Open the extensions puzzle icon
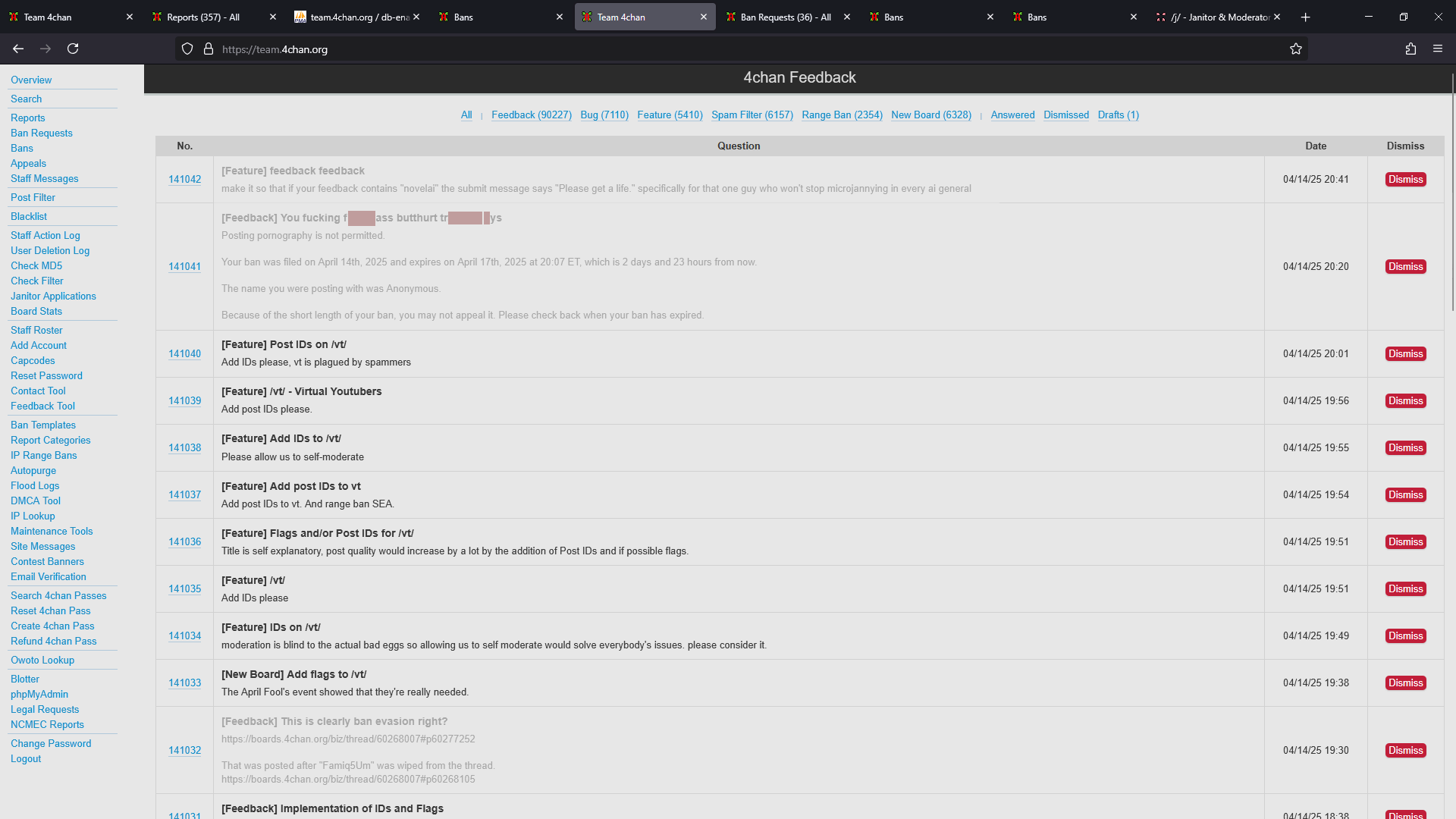 tap(1410, 49)
